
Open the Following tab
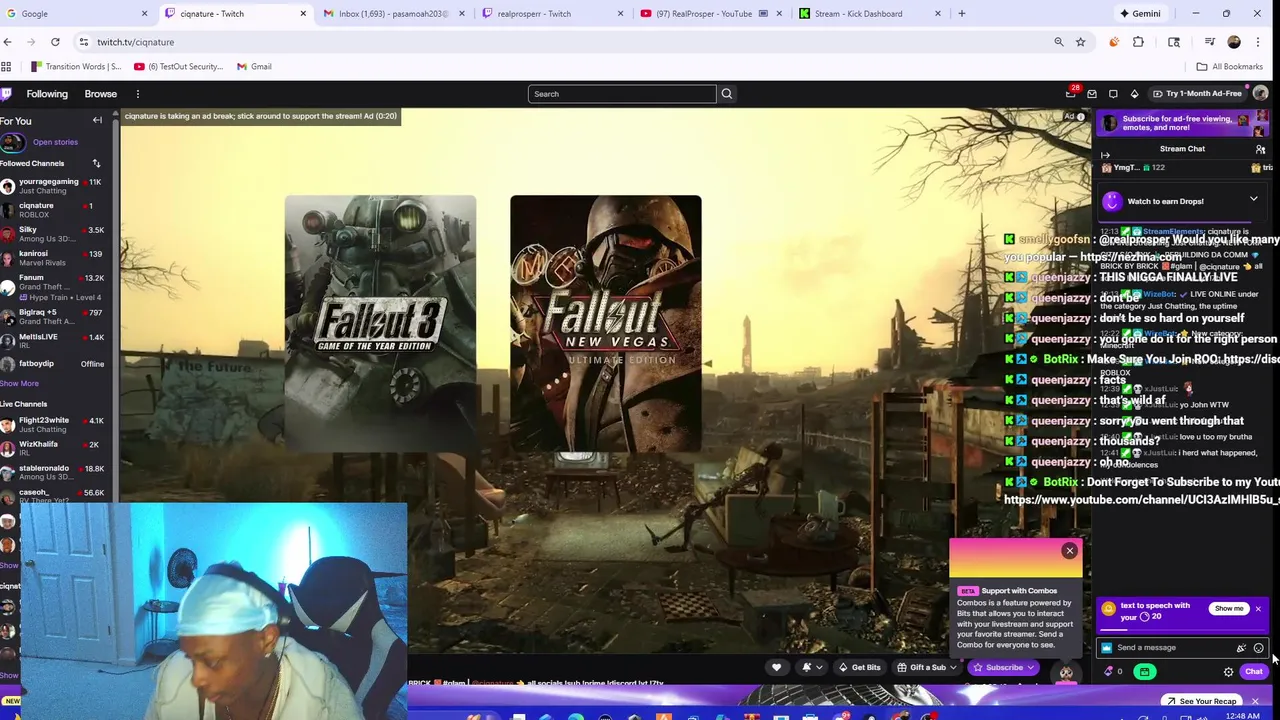point(47,94)
